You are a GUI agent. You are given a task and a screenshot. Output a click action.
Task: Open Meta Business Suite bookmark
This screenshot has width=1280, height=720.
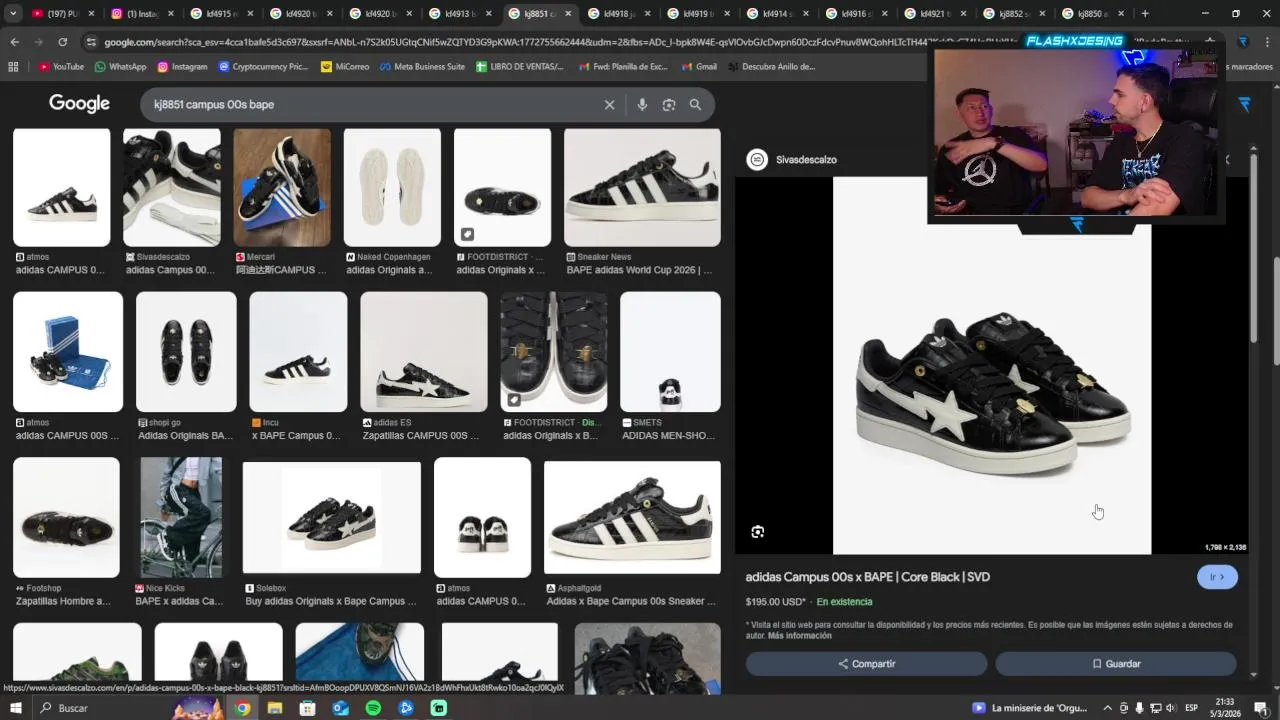coord(422,67)
